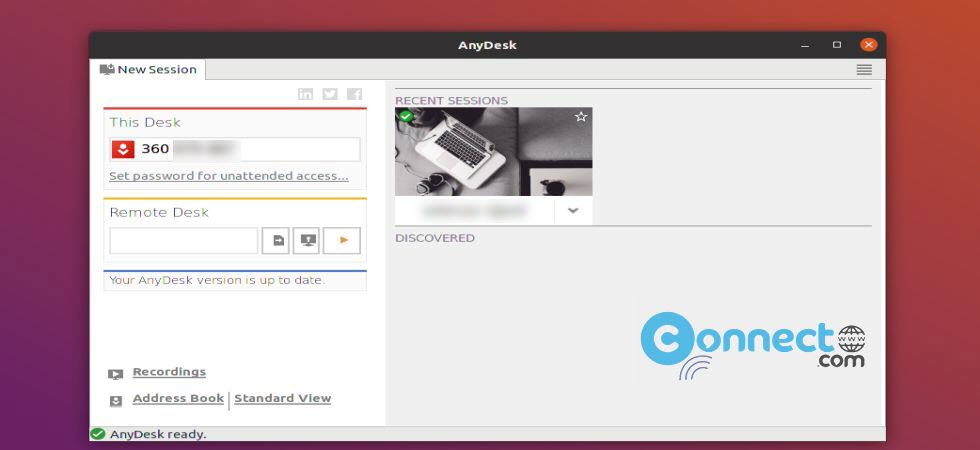Click the DISCOVERED heading
The height and width of the screenshot is (450, 980).
click(435, 238)
